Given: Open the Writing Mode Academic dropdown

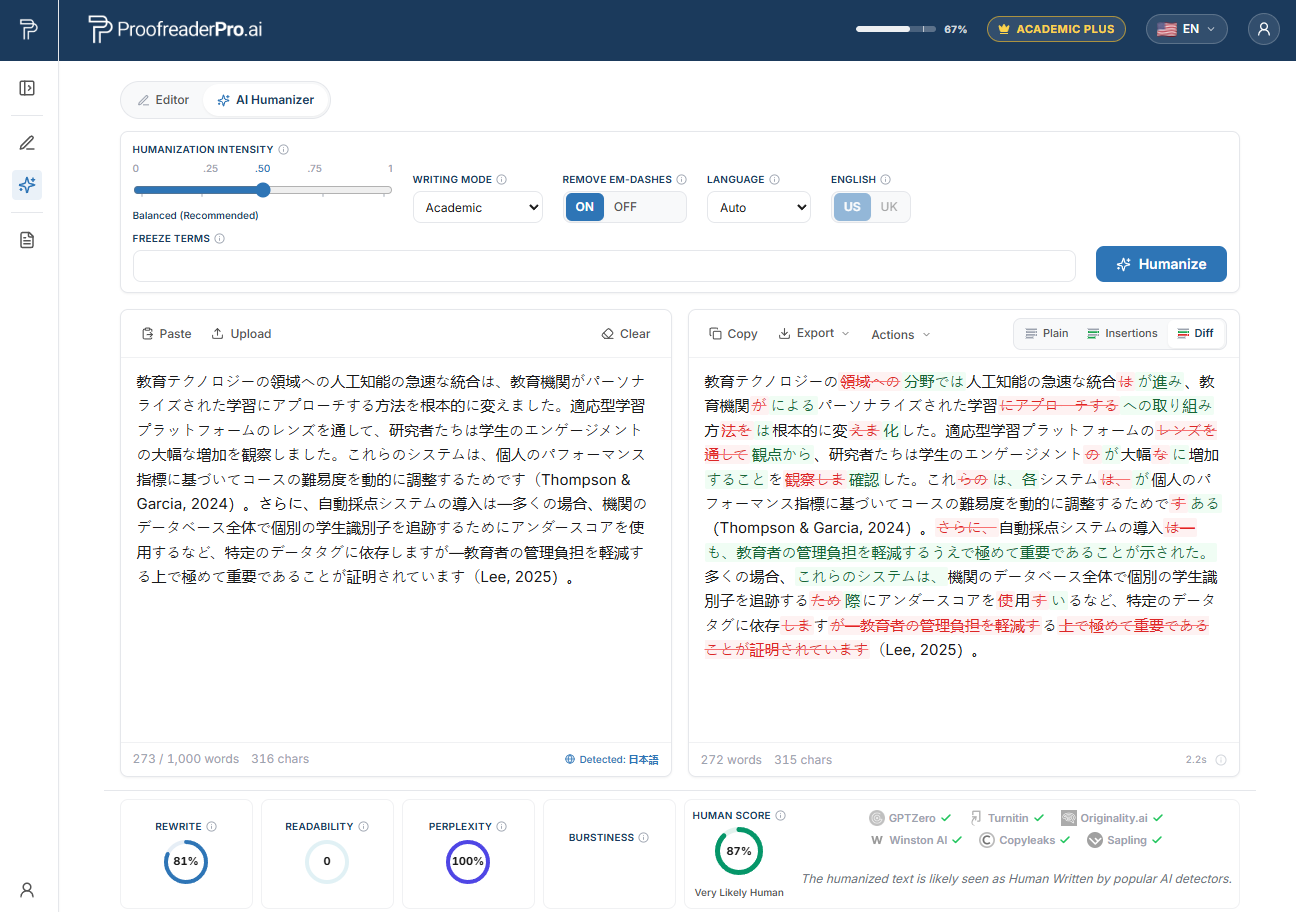Looking at the screenshot, I should pos(478,208).
